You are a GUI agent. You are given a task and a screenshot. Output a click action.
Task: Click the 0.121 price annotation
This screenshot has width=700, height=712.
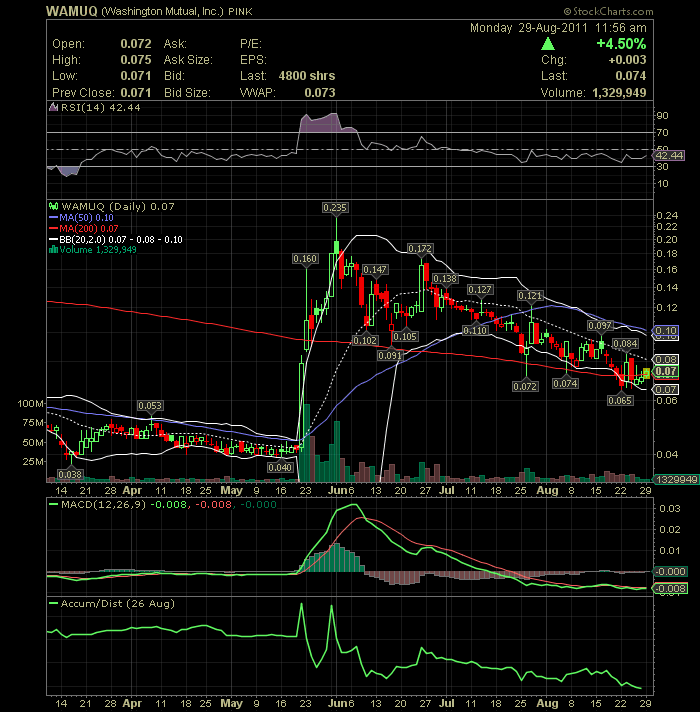coord(530,296)
